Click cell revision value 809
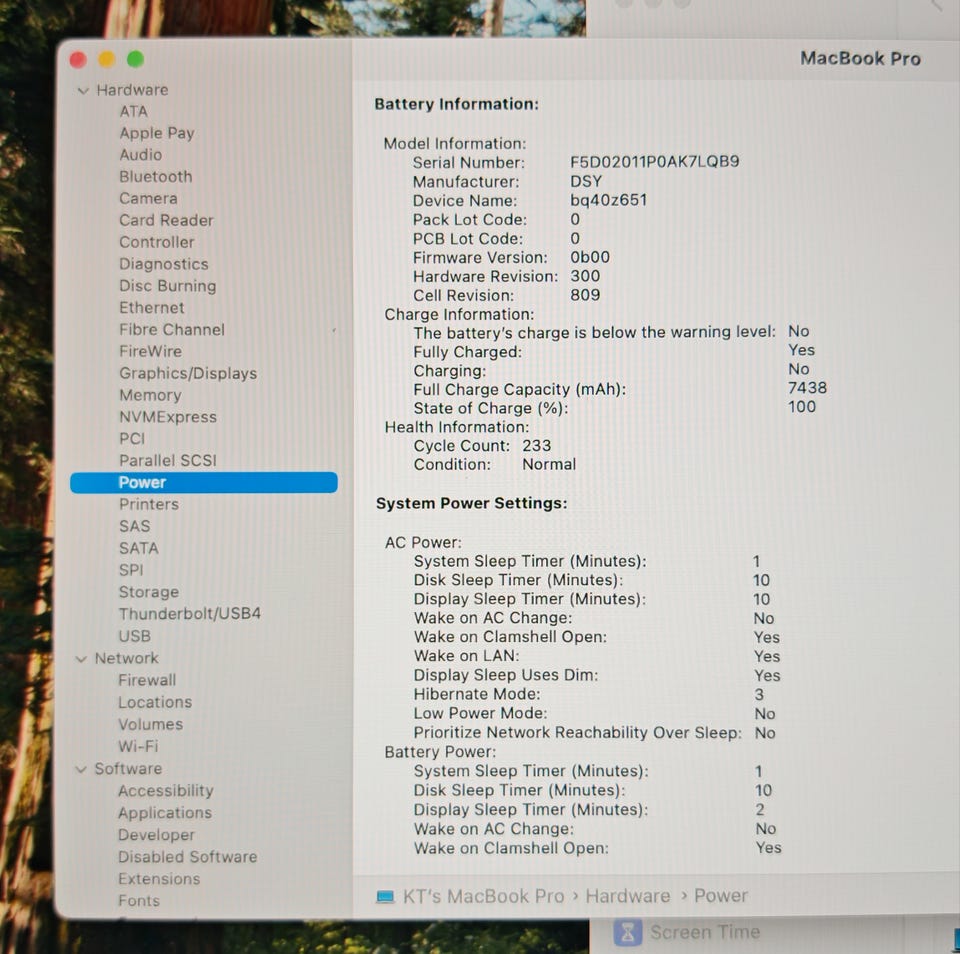Image resolution: width=960 pixels, height=954 pixels. point(585,295)
